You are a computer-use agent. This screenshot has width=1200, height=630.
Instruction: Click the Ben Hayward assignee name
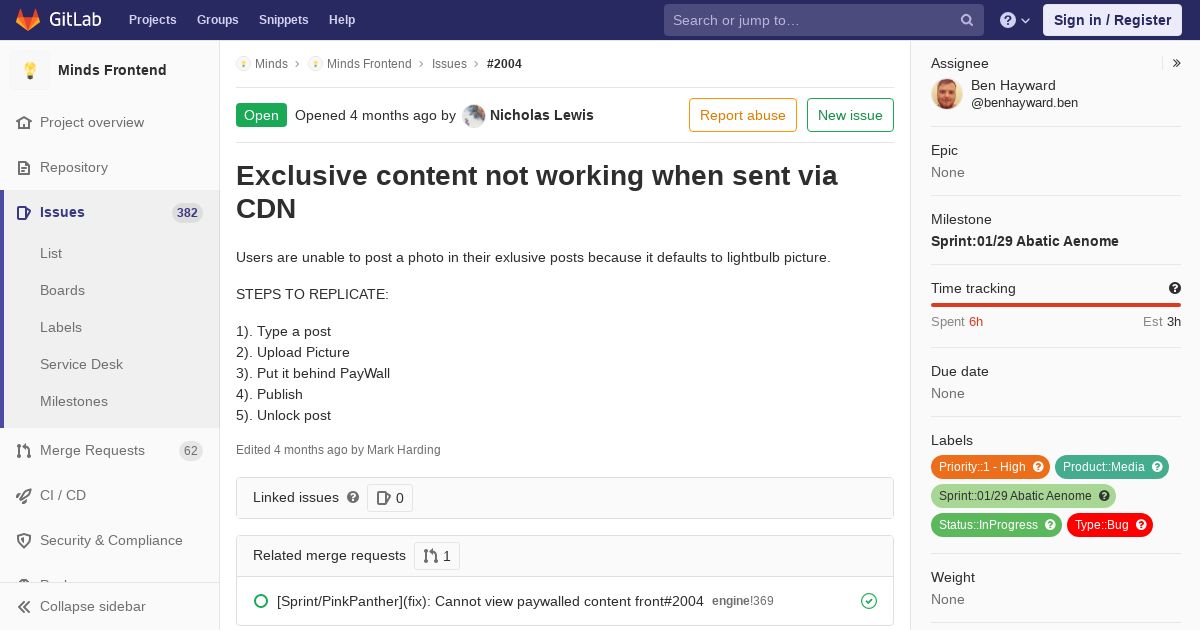click(x=1013, y=86)
